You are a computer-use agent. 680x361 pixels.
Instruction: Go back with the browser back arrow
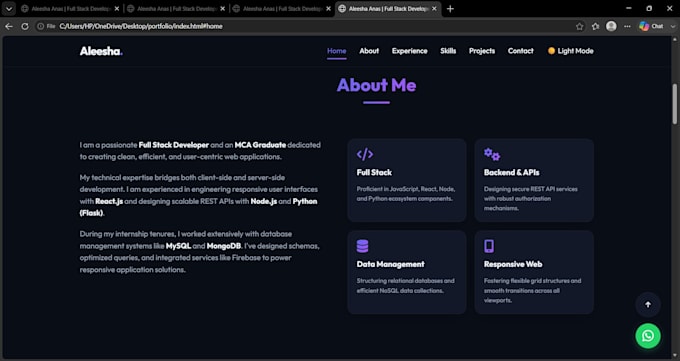point(9,26)
